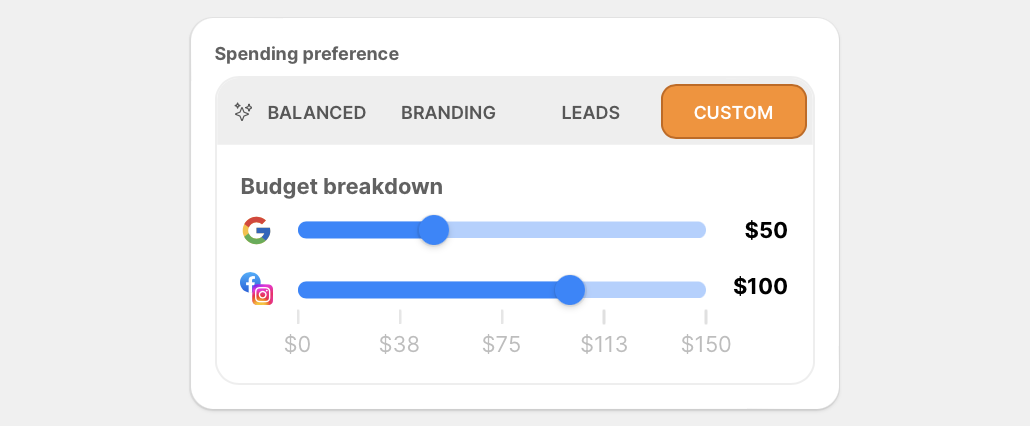Click the $150 scale label
Screen dimensions: 1030x426
pos(706,344)
